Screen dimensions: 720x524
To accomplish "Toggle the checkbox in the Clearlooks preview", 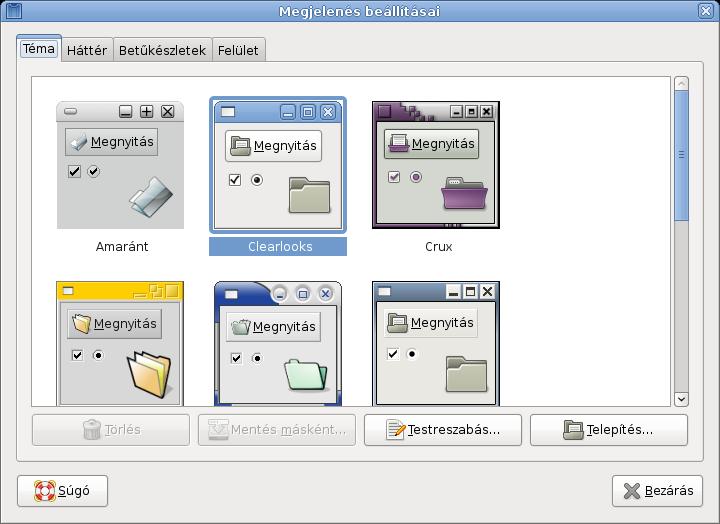I will pyautogui.click(x=235, y=180).
